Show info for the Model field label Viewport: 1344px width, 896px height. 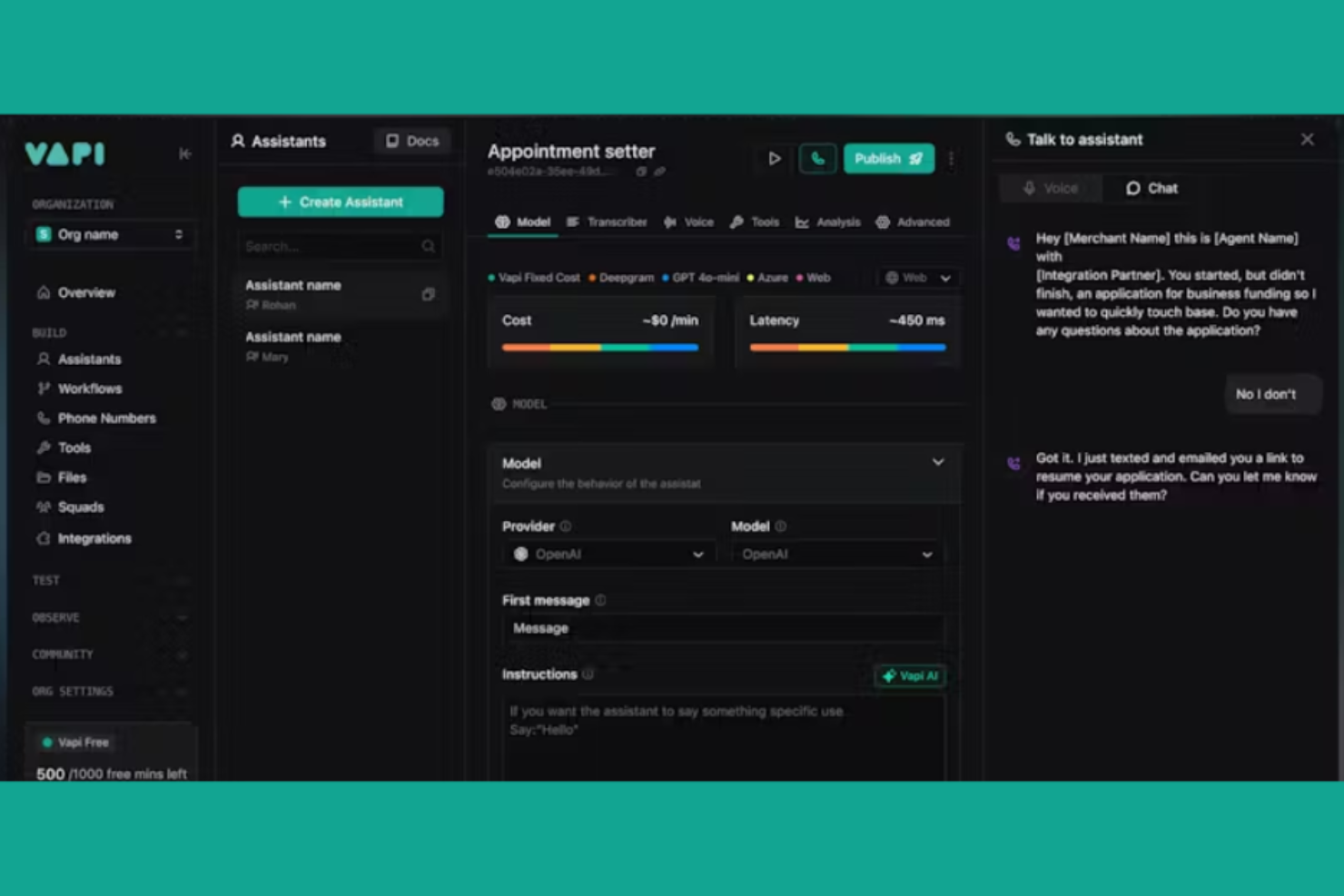781,527
